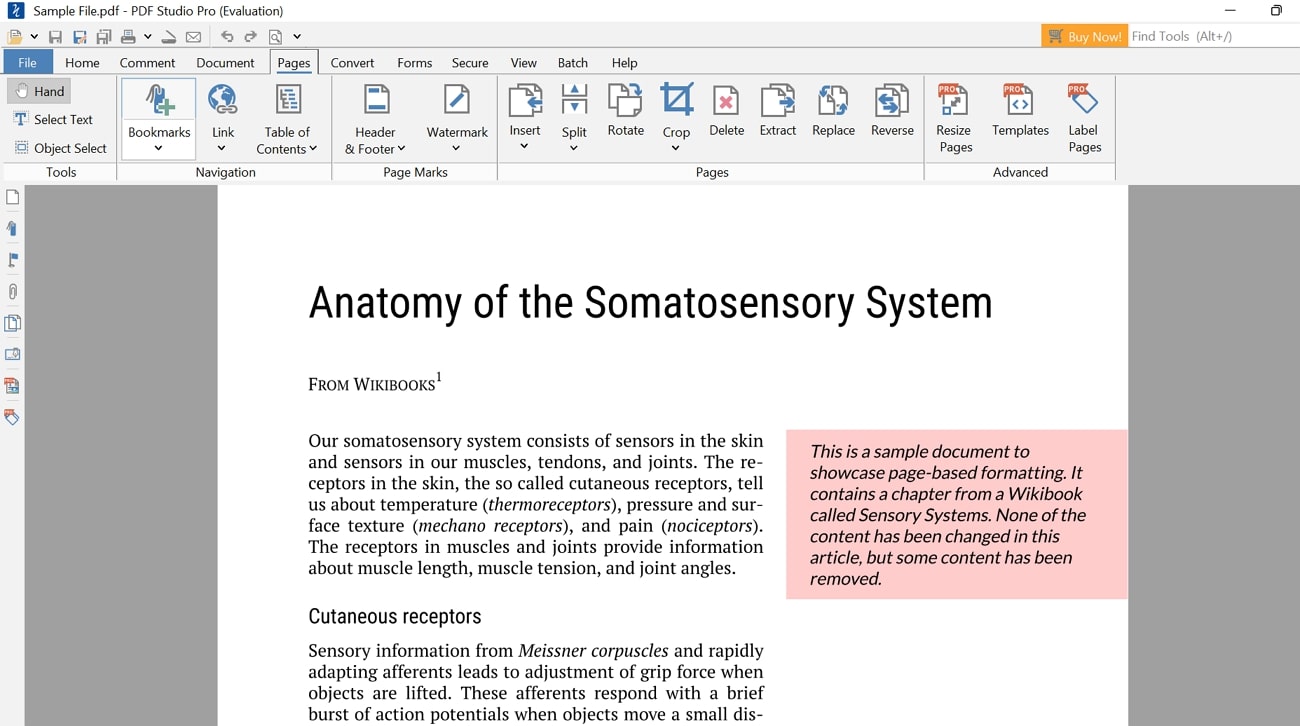Image resolution: width=1300 pixels, height=726 pixels.
Task: Select the Hand tool
Action: 39,91
